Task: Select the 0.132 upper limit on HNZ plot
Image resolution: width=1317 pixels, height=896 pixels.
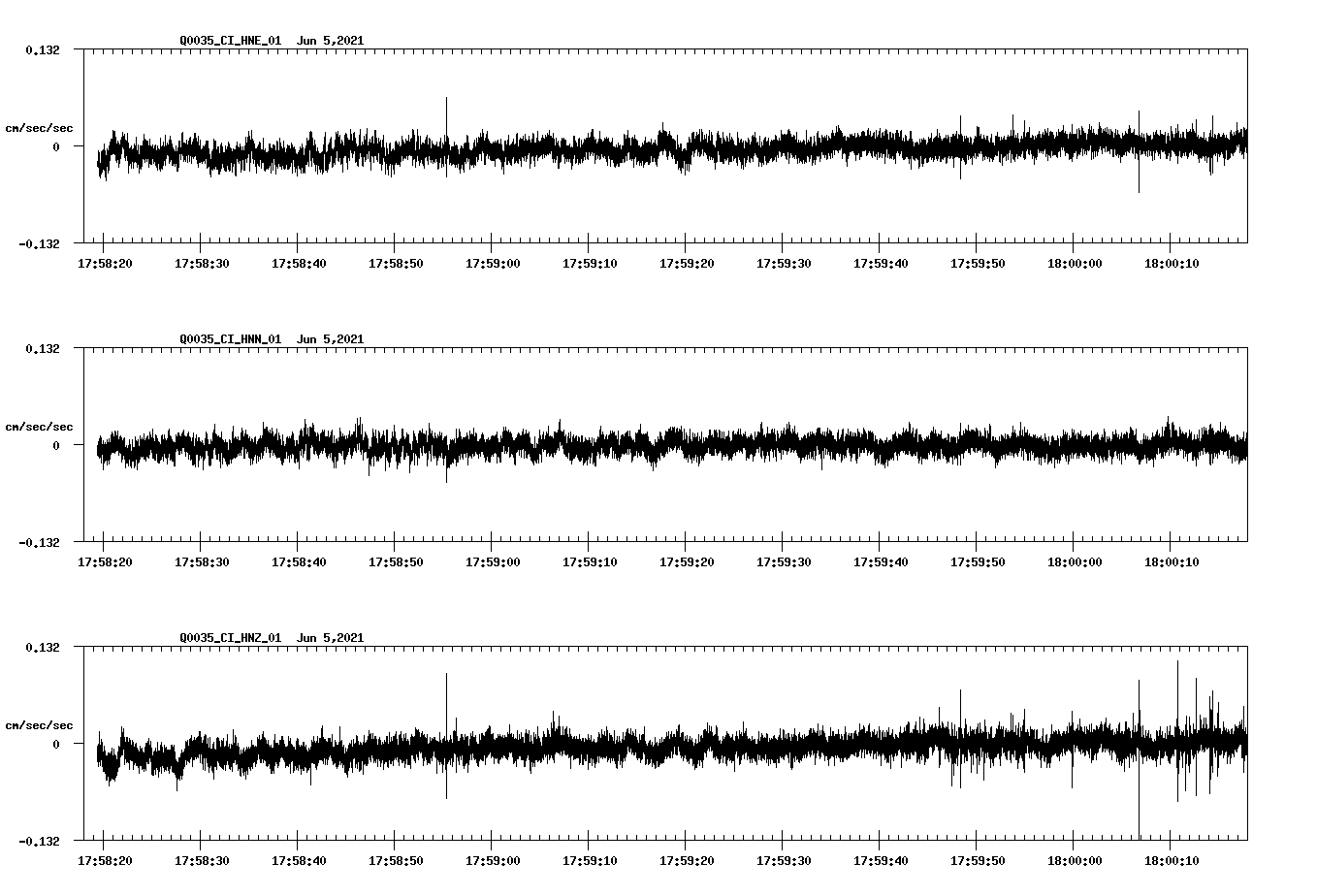Action: 42,648
